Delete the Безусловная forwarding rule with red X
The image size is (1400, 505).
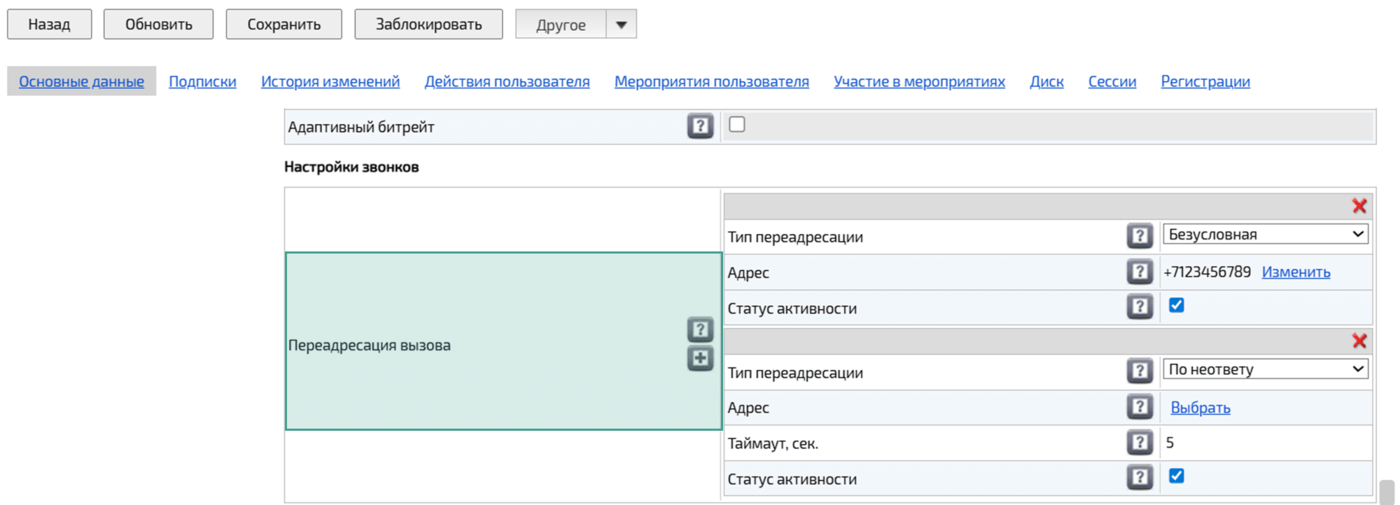pyautogui.click(x=1359, y=206)
